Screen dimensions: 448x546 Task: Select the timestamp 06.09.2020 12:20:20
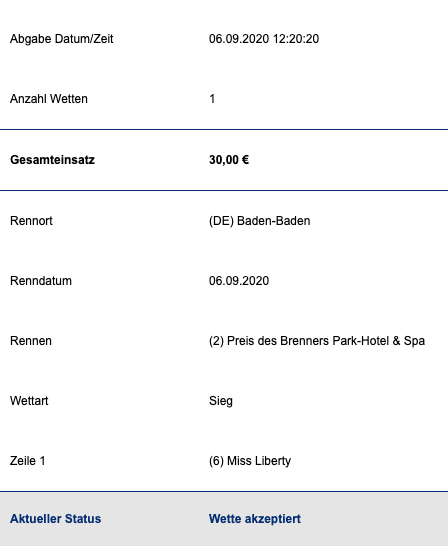264,39
